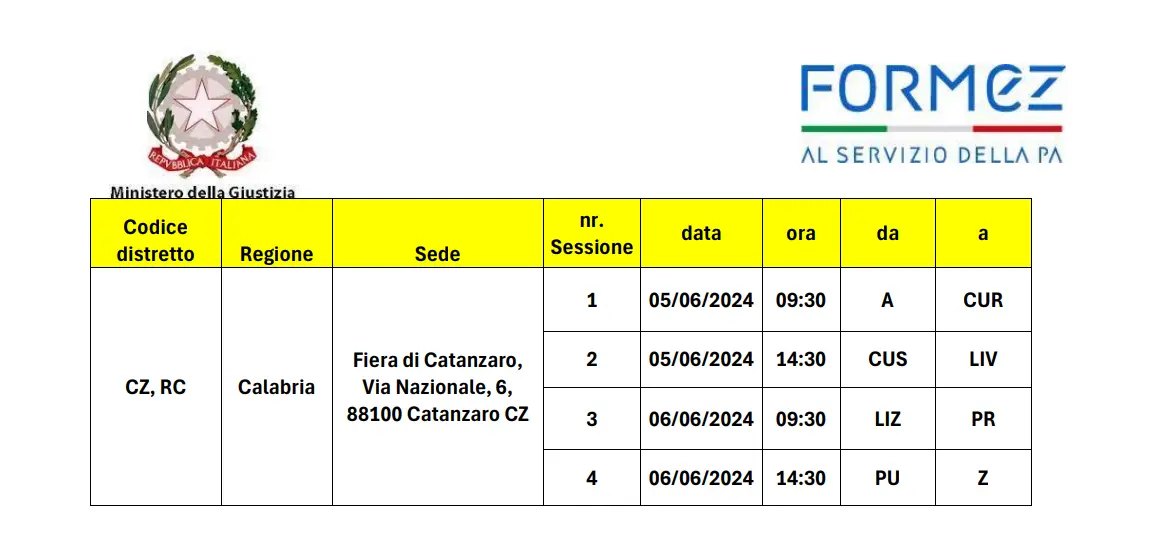Image resolution: width=1166 pixels, height=549 pixels.
Task: Click the Calabria region cell
Action: click(x=277, y=387)
